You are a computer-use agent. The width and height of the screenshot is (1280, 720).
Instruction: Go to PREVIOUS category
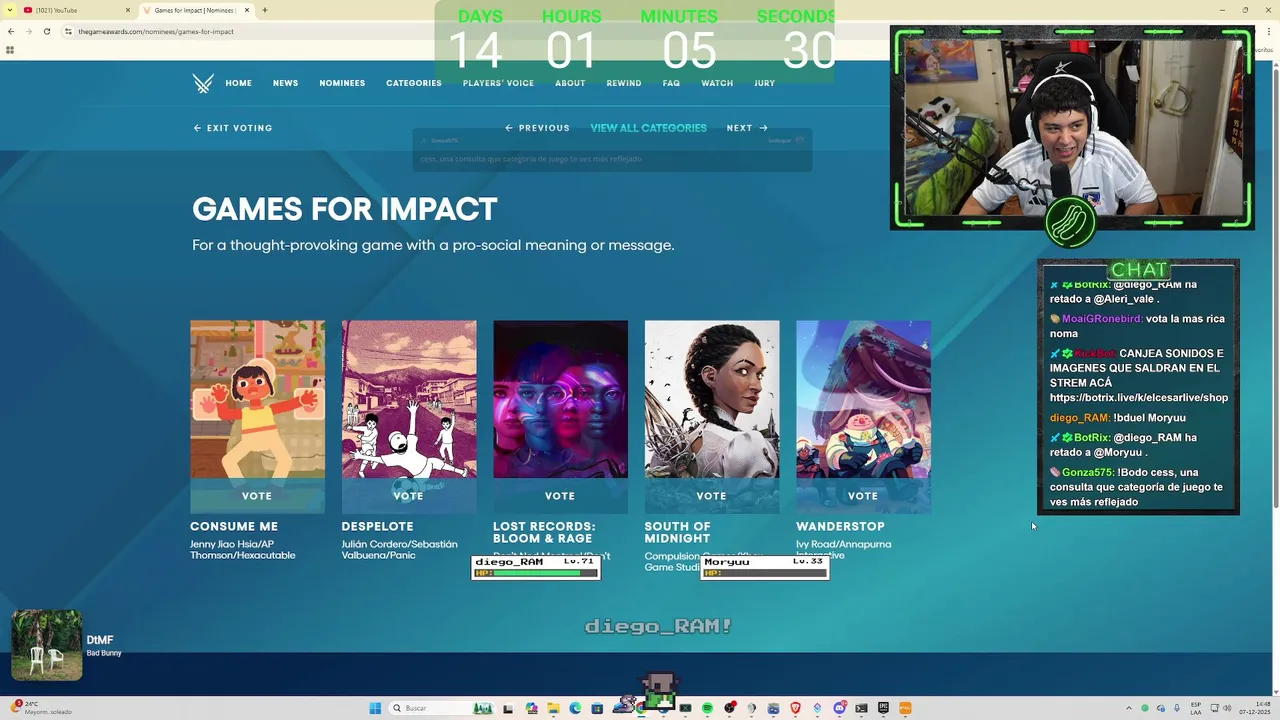coord(537,128)
